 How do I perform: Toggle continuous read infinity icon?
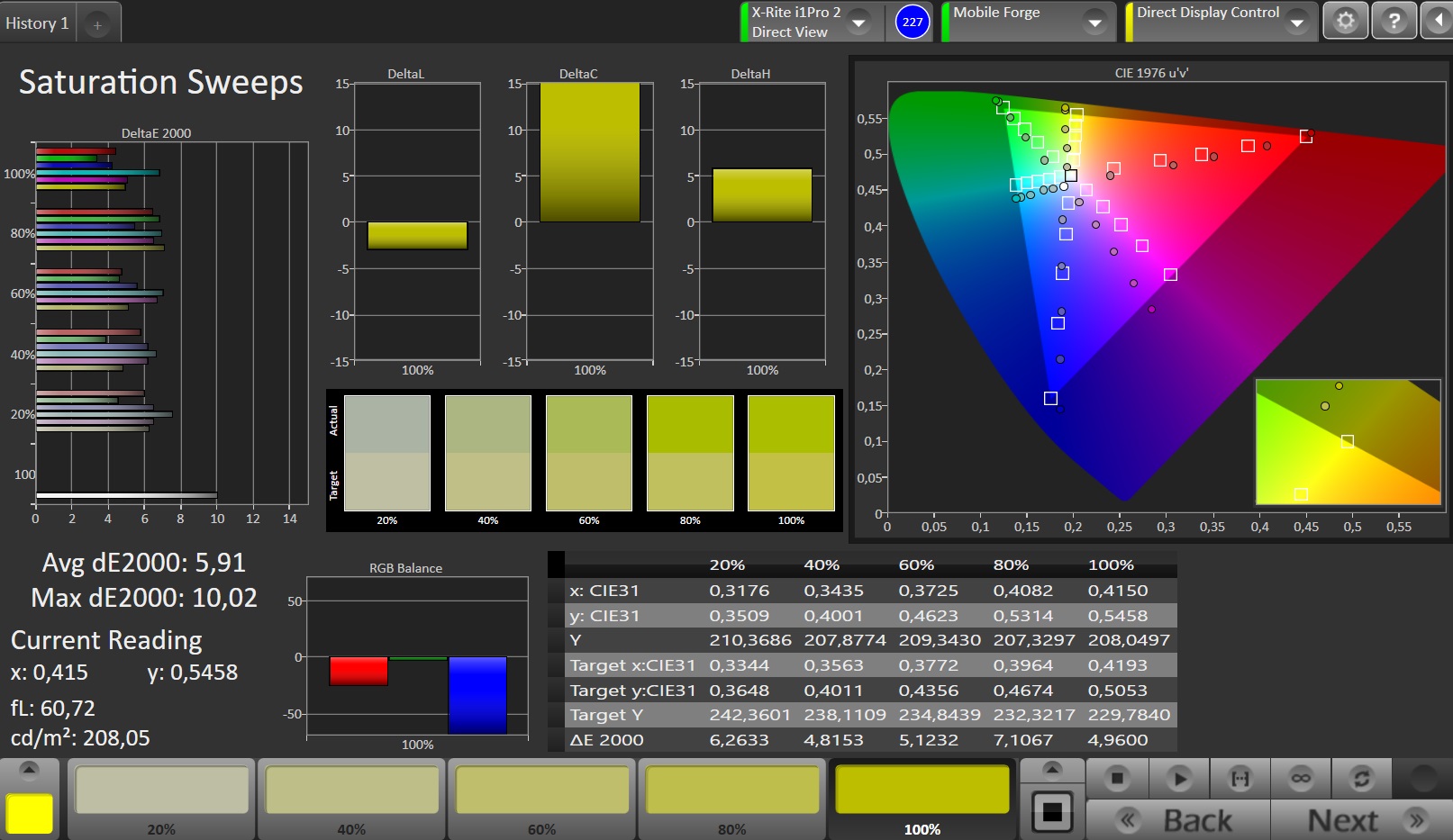point(1301,778)
